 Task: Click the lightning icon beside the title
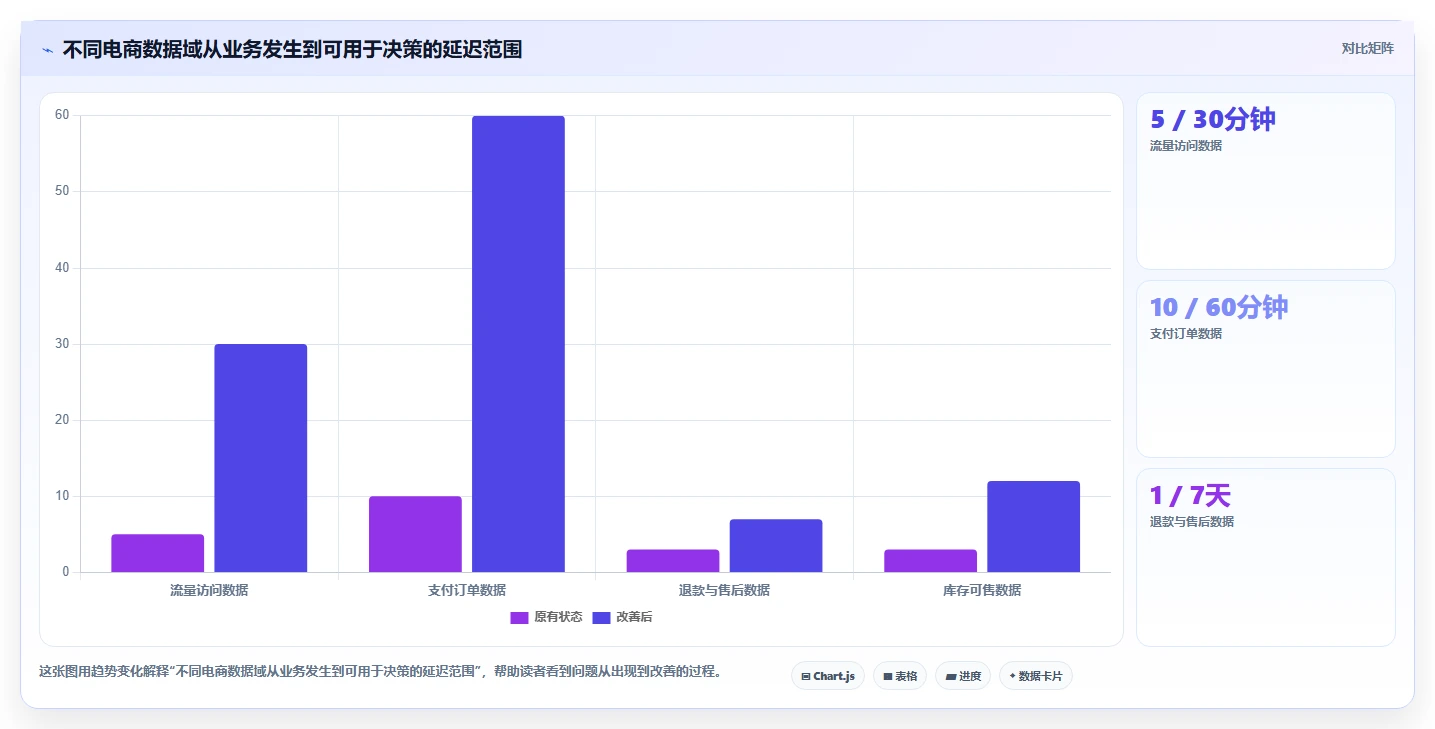(x=48, y=50)
